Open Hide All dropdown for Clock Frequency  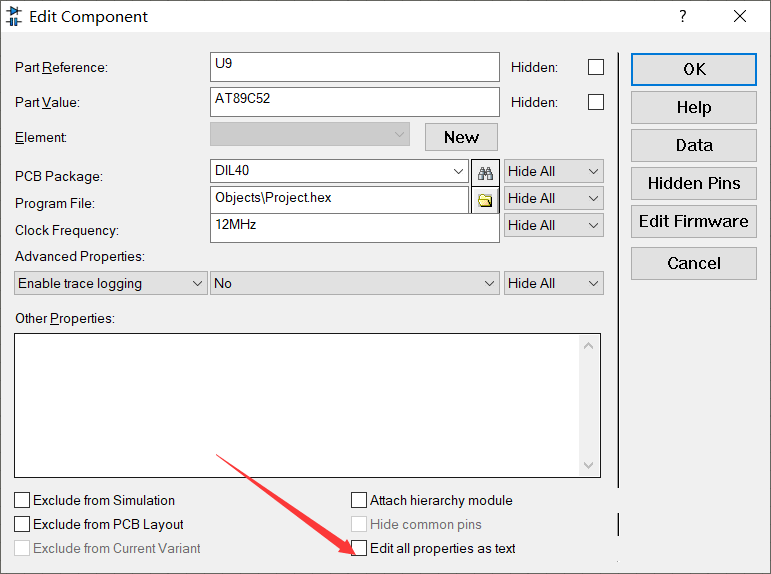[553, 225]
